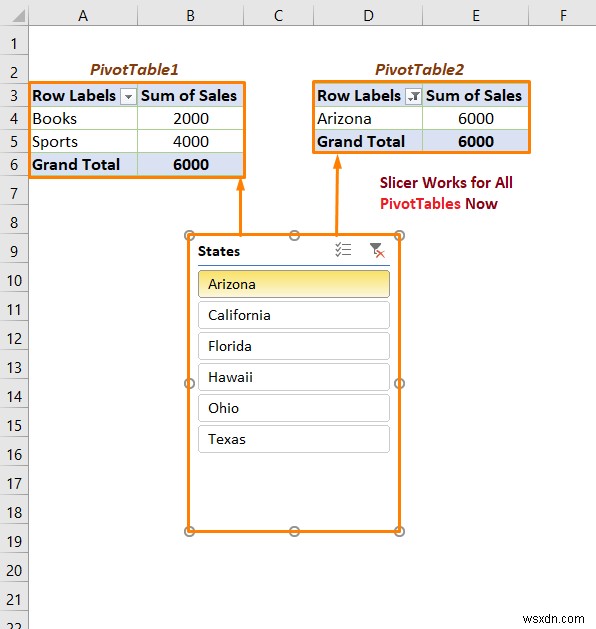Click Arizona's 6000 value in PivotTable2
596x629 pixels.
[x=476, y=119]
